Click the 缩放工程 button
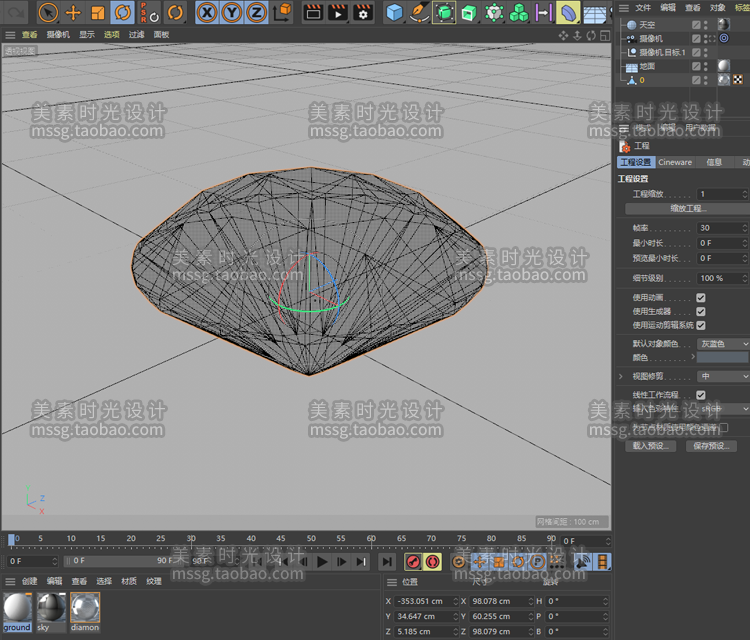Screen dimensions: 750x640 tap(687, 209)
